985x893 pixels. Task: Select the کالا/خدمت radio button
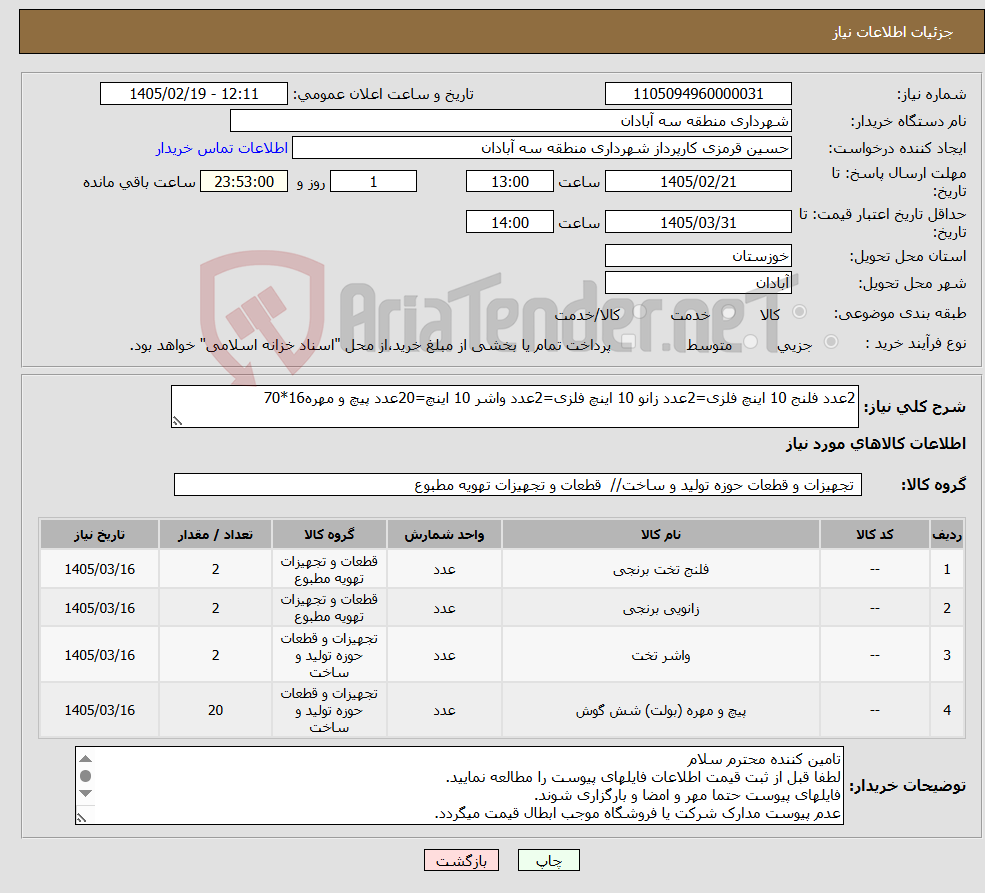pyautogui.click(x=639, y=312)
